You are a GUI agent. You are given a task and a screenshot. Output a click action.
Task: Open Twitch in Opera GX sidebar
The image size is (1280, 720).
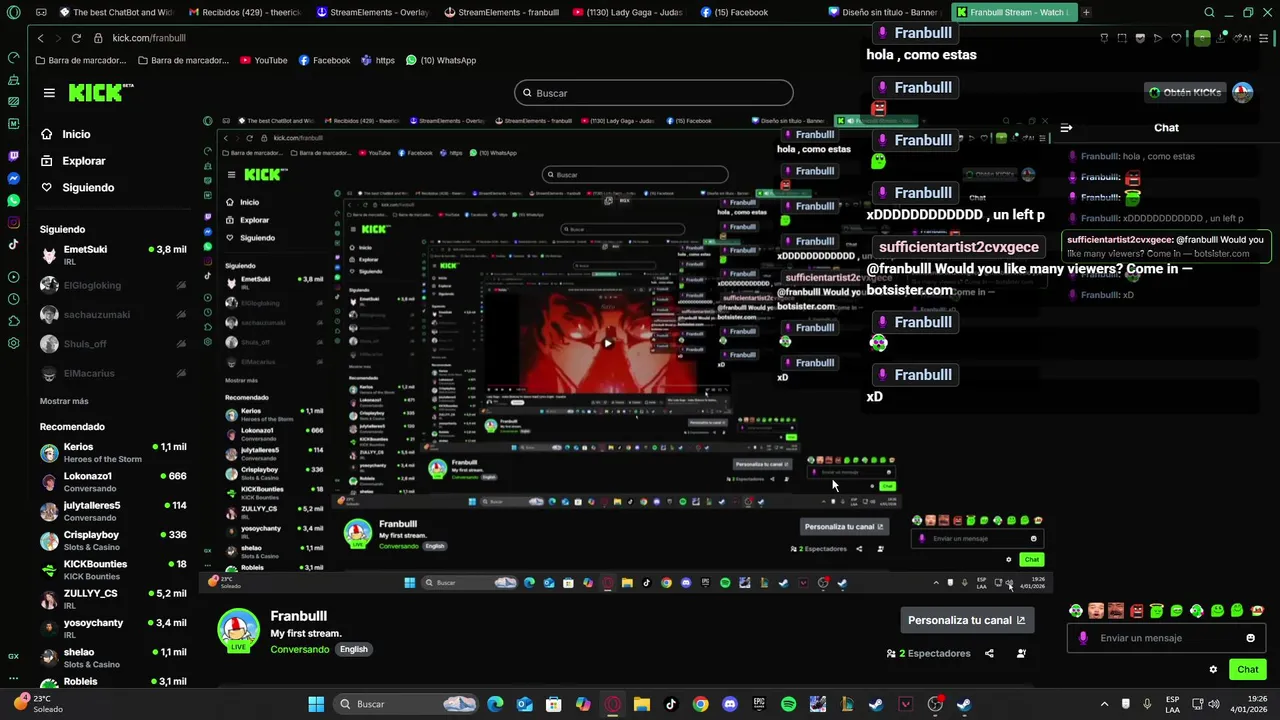point(13,157)
